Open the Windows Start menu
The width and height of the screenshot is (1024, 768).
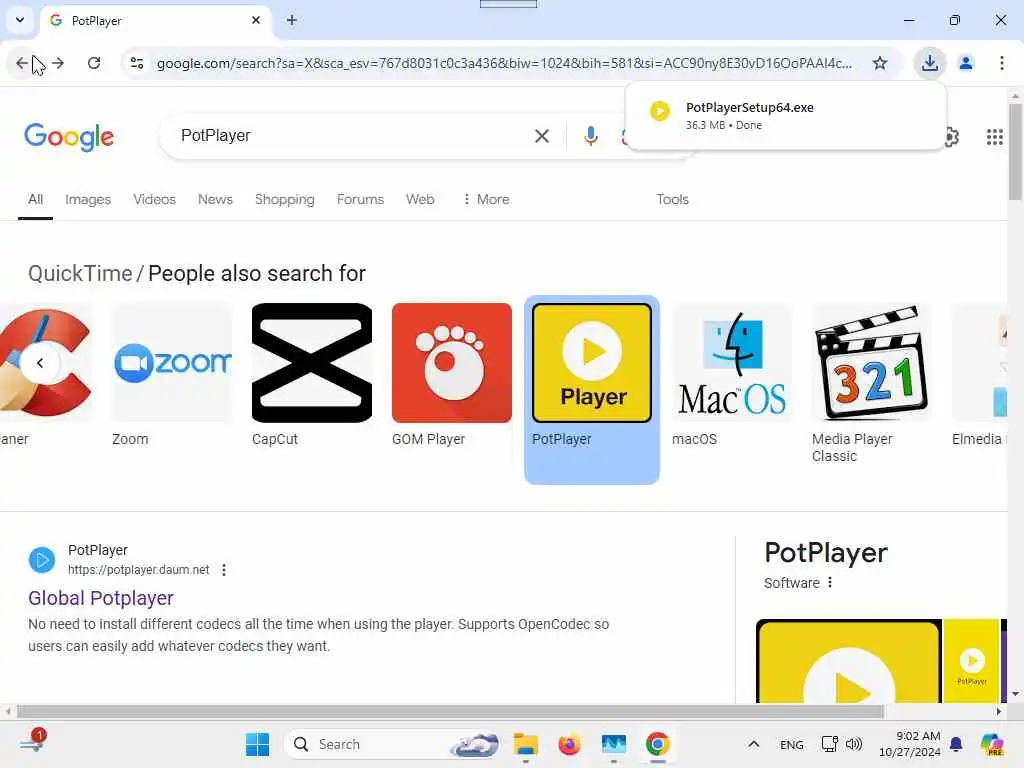257,744
